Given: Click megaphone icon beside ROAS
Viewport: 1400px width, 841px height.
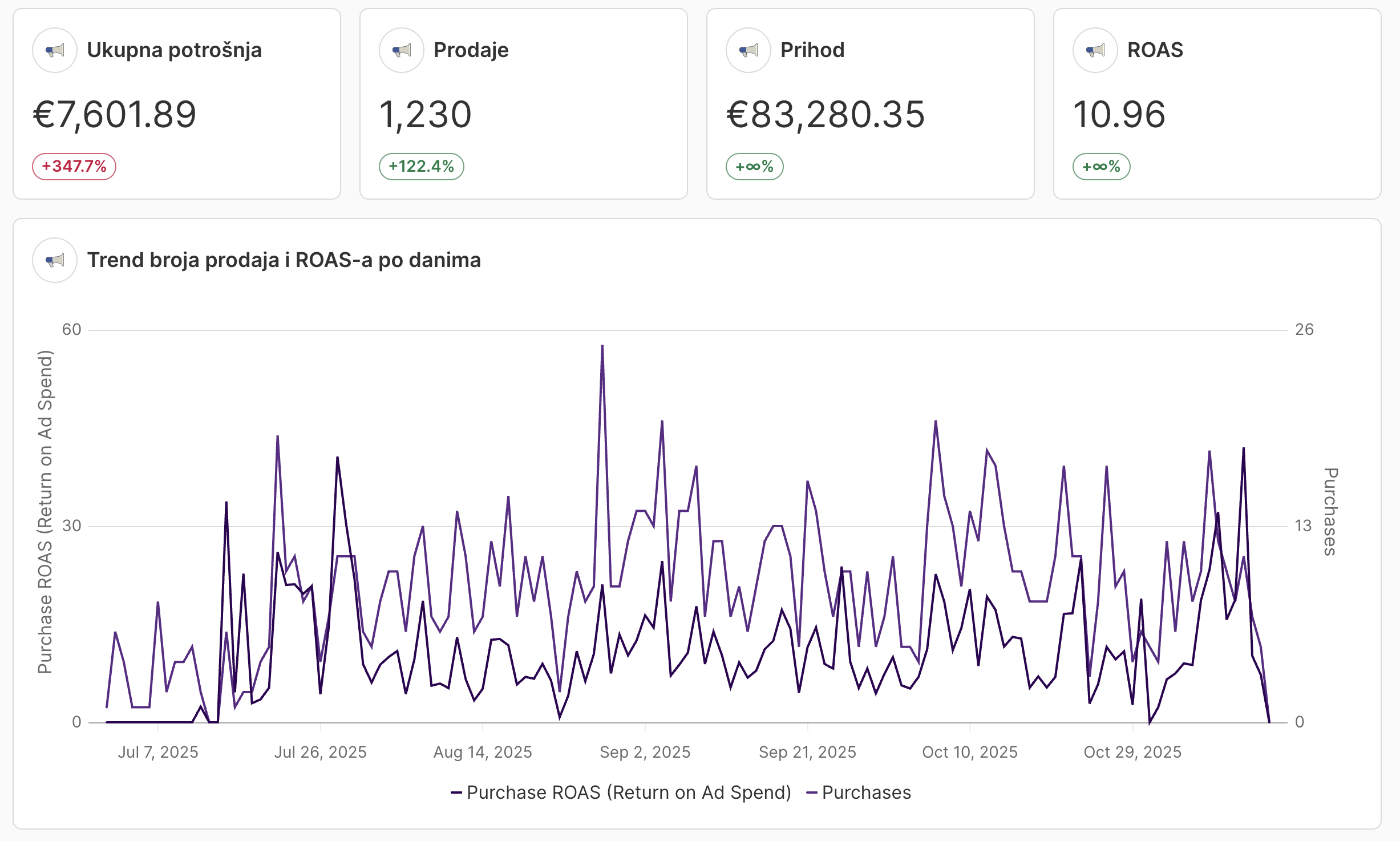Looking at the screenshot, I should pyautogui.click(x=1095, y=50).
